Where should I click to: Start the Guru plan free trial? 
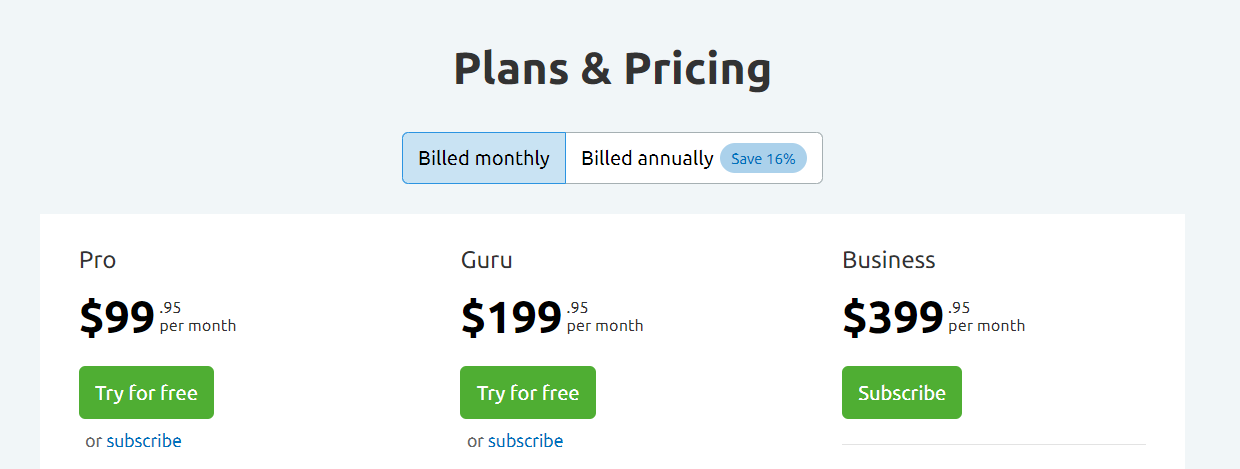pos(528,392)
